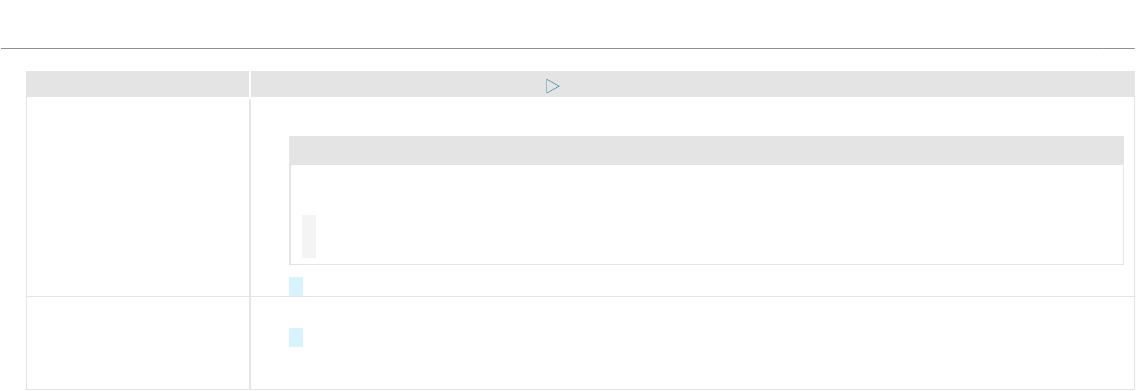This screenshot has width=1136, height=391.
Task: Click the blank area right of gray block
Action: (x=719, y=236)
